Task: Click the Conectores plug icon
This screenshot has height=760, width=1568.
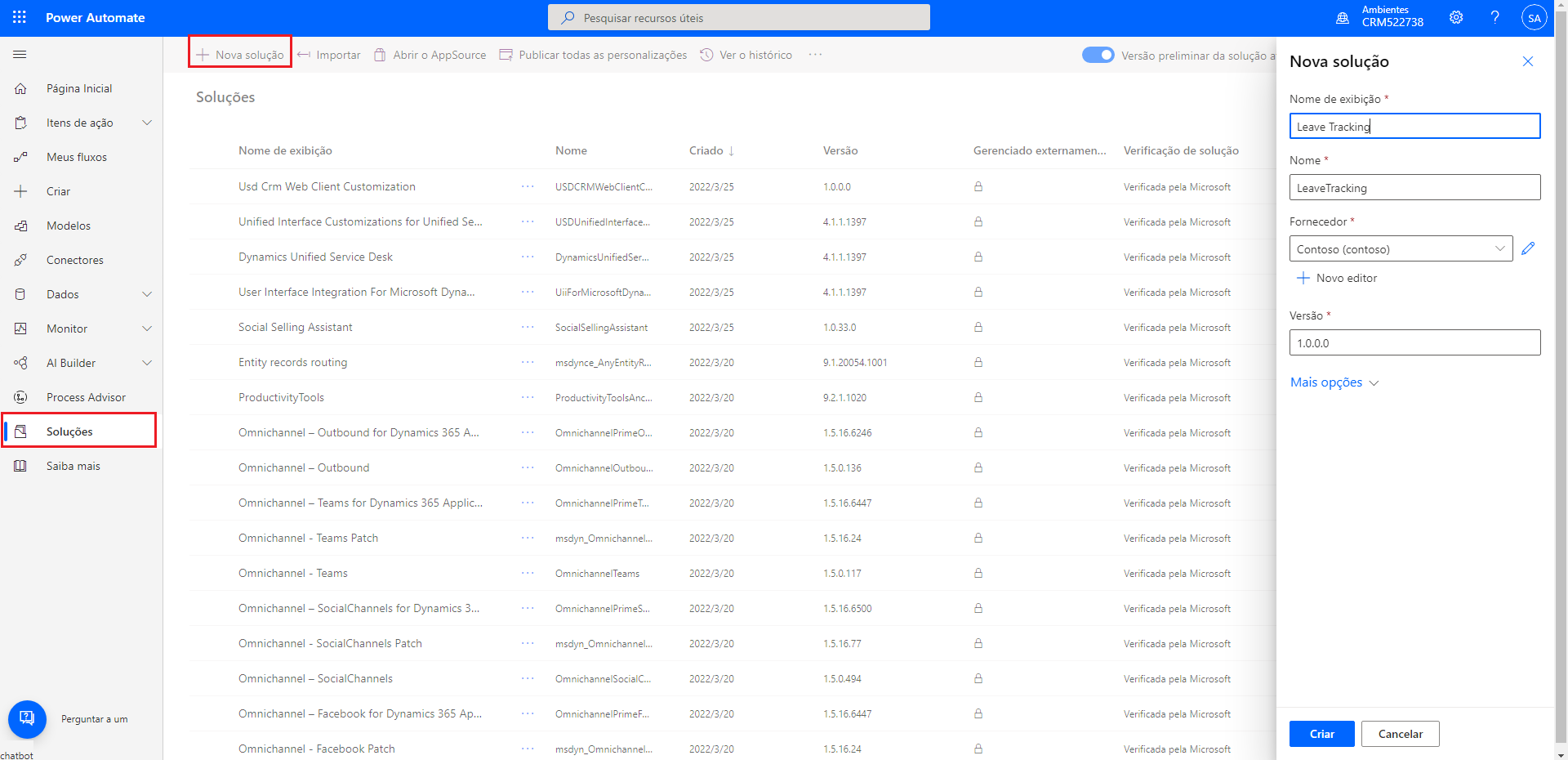Action: point(21,260)
